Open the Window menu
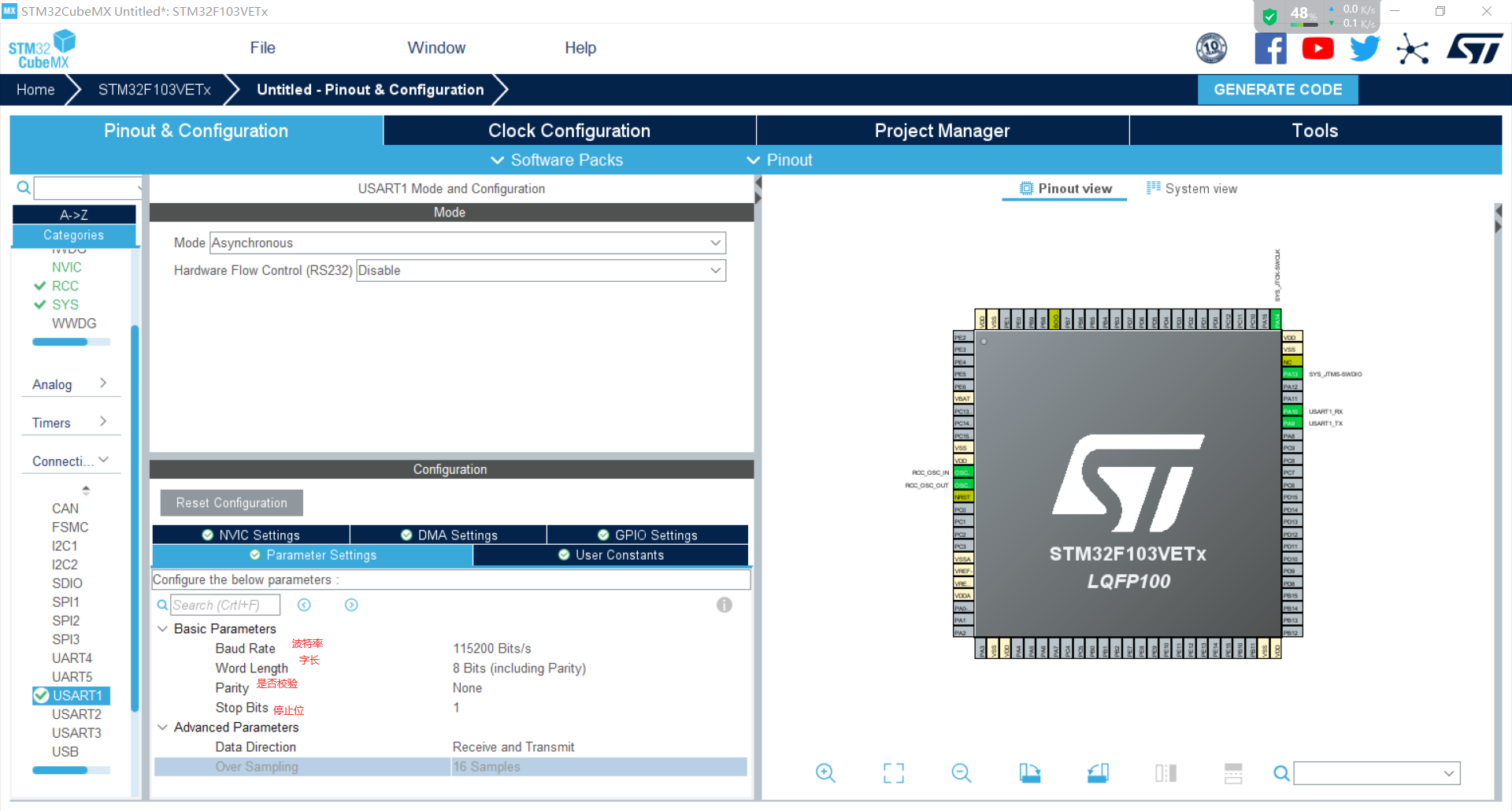1512x811 pixels. coord(436,48)
